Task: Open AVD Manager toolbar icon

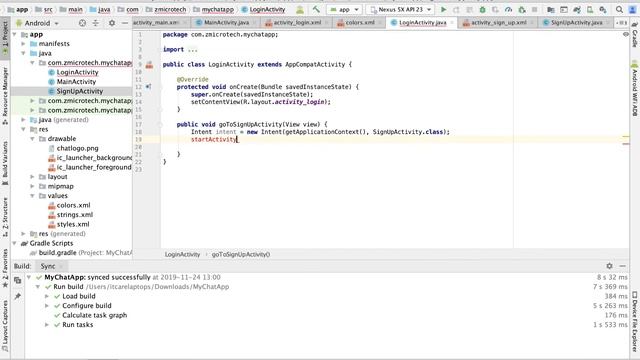Action: pyautogui.click(x=590, y=9)
